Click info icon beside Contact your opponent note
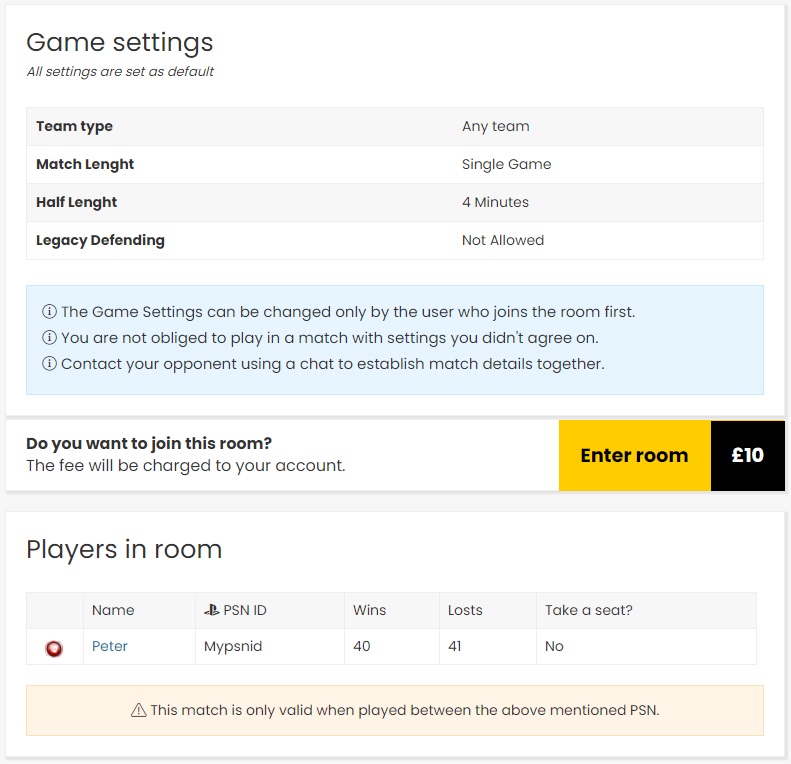 click(49, 363)
